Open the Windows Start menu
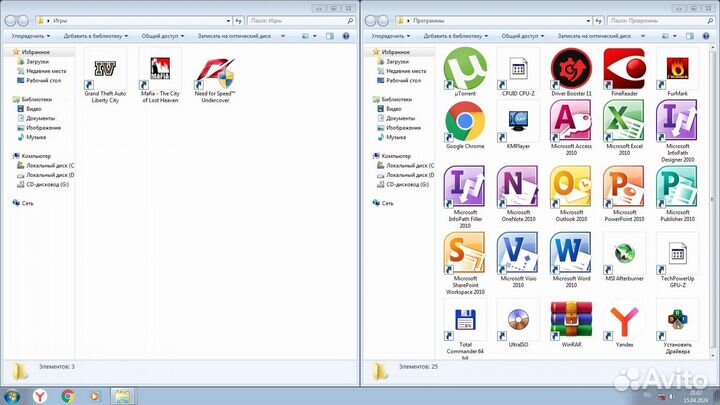 tap(11, 396)
